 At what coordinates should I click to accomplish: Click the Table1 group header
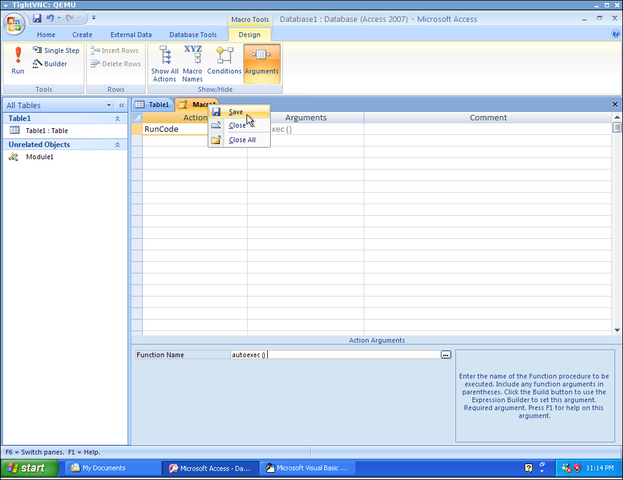point(65,118)
